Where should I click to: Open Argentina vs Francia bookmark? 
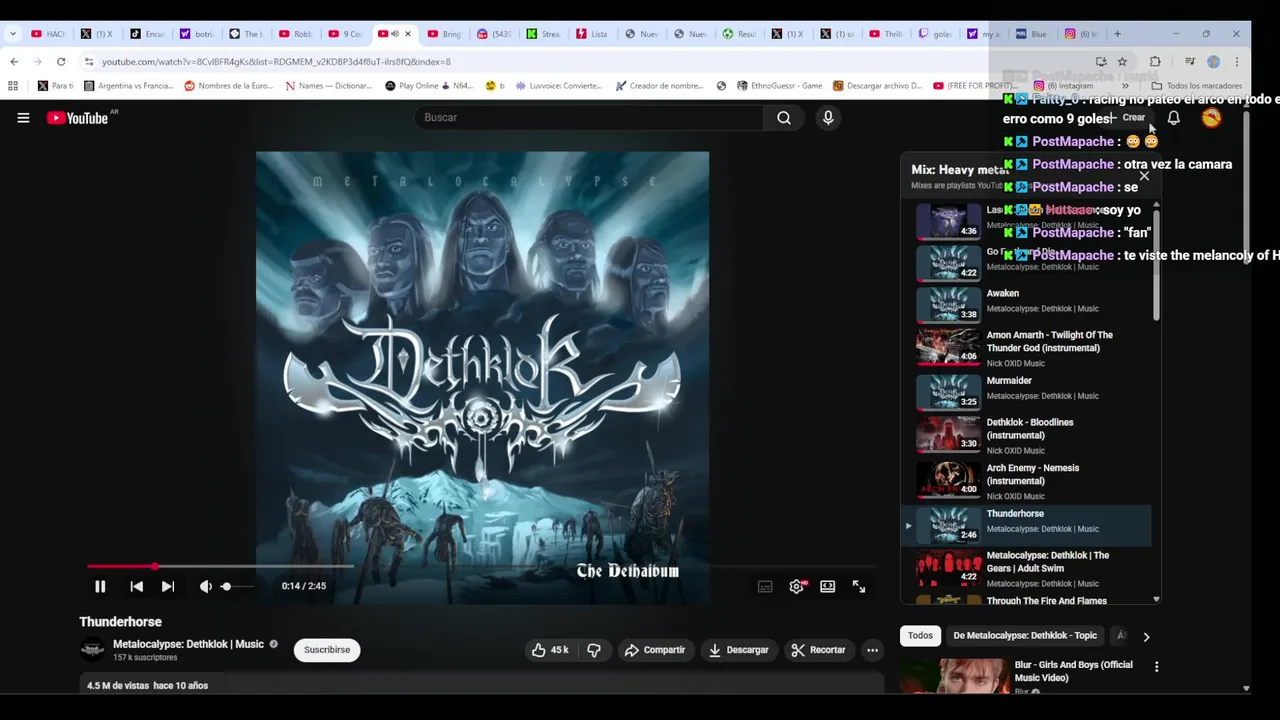(x=128, y=86)
